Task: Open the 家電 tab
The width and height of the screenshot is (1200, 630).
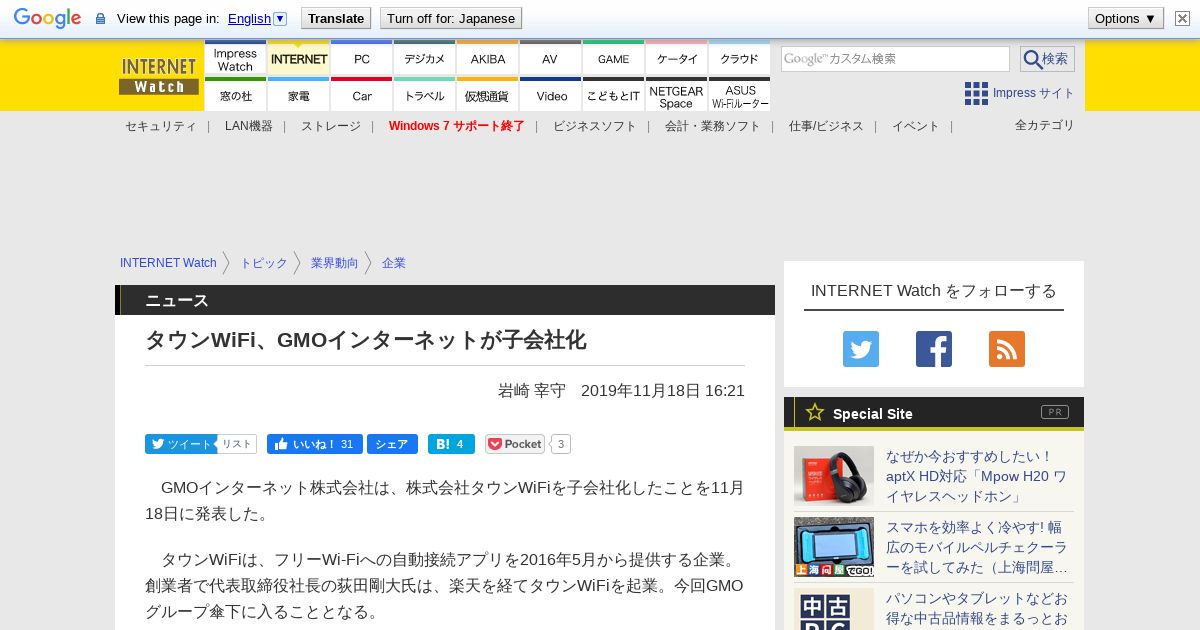Action: coord(299,95)
